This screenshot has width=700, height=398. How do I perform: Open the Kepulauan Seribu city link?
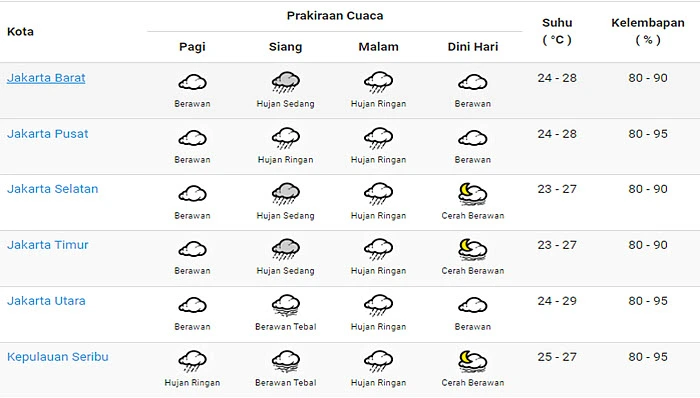tap(58, 357)
